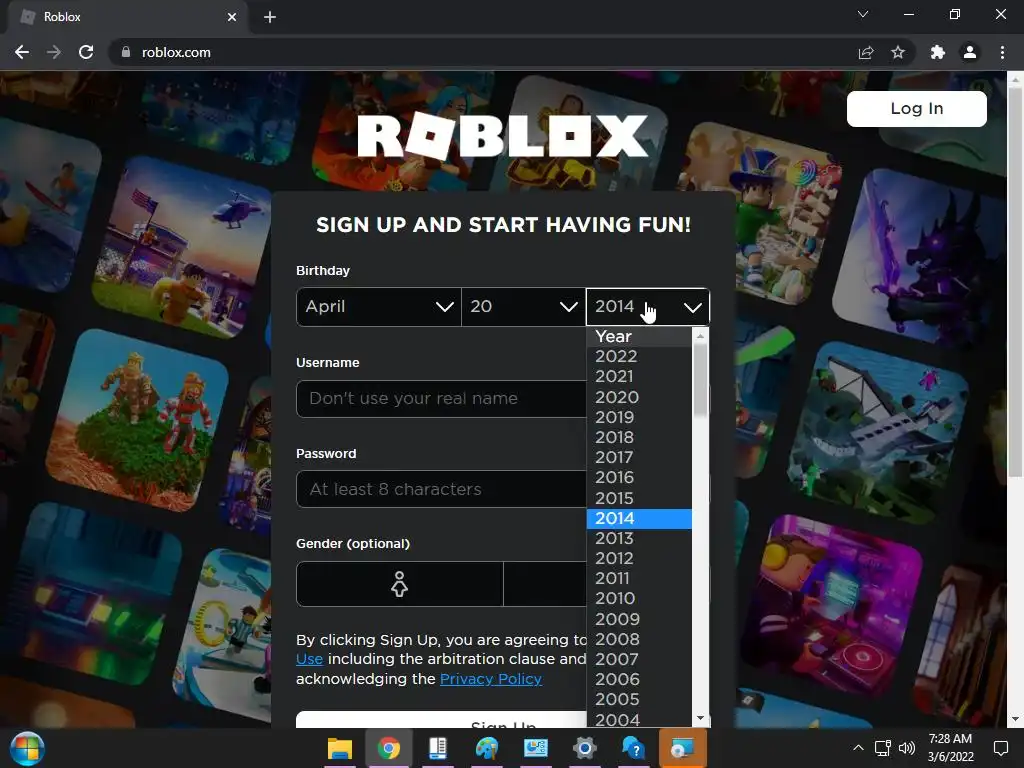
Task: Choose 2018 from the year list
Action: (639, 437)
